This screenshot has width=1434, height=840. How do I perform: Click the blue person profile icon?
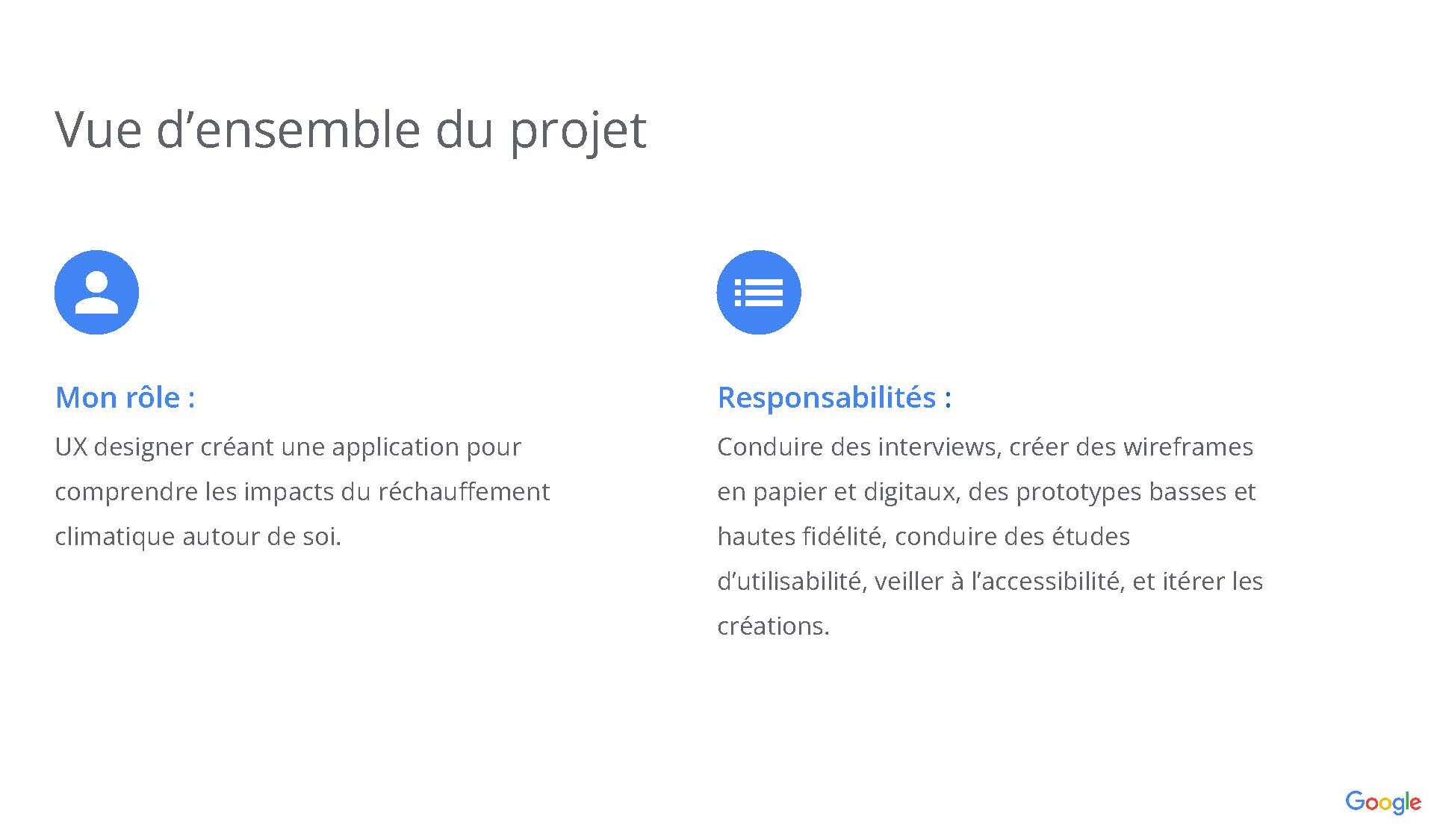pyautogui.click(x=96, y=292)
